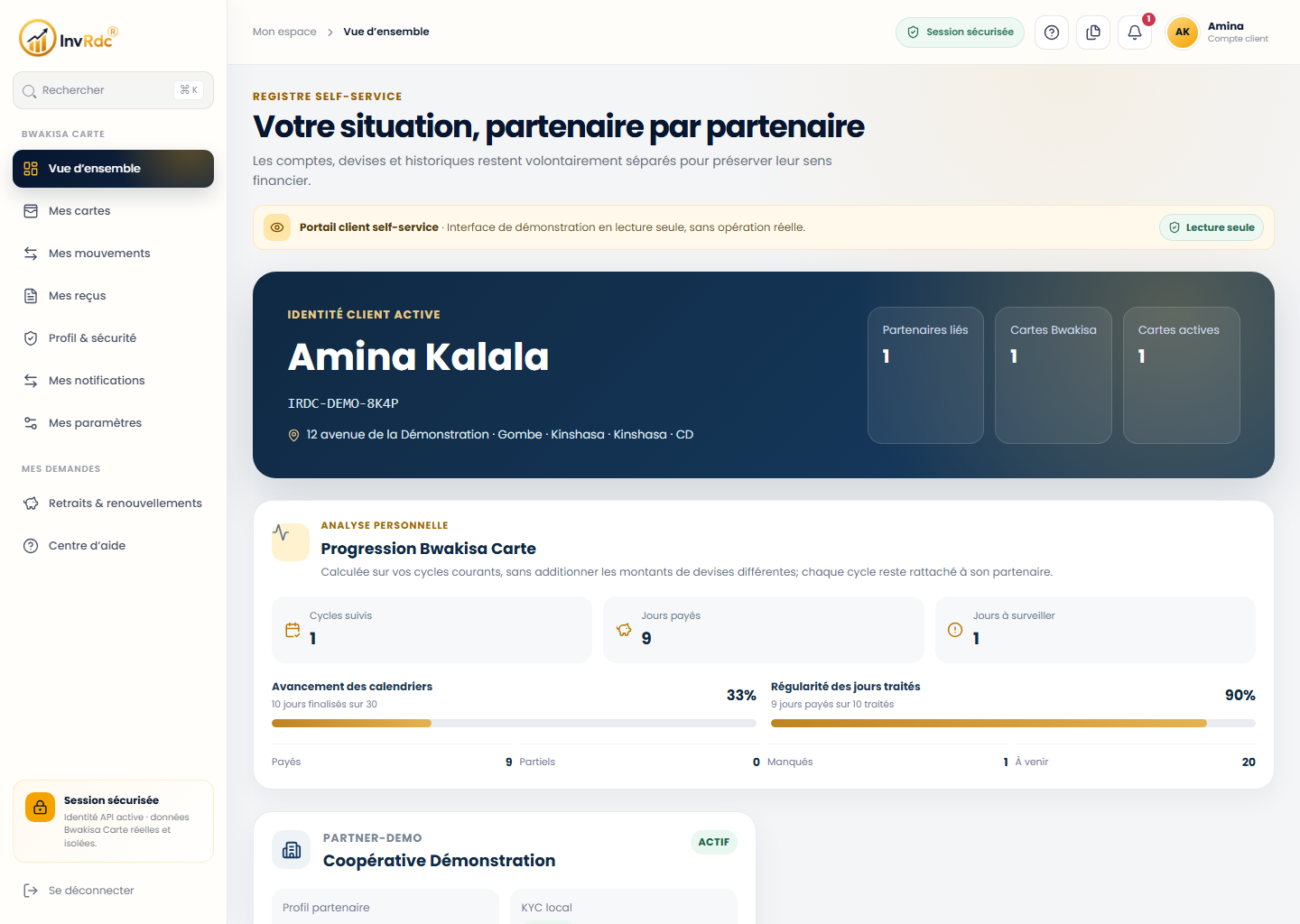Click Se déconnecter to log out
The image size is (1300, 924).
coord(113,891)
